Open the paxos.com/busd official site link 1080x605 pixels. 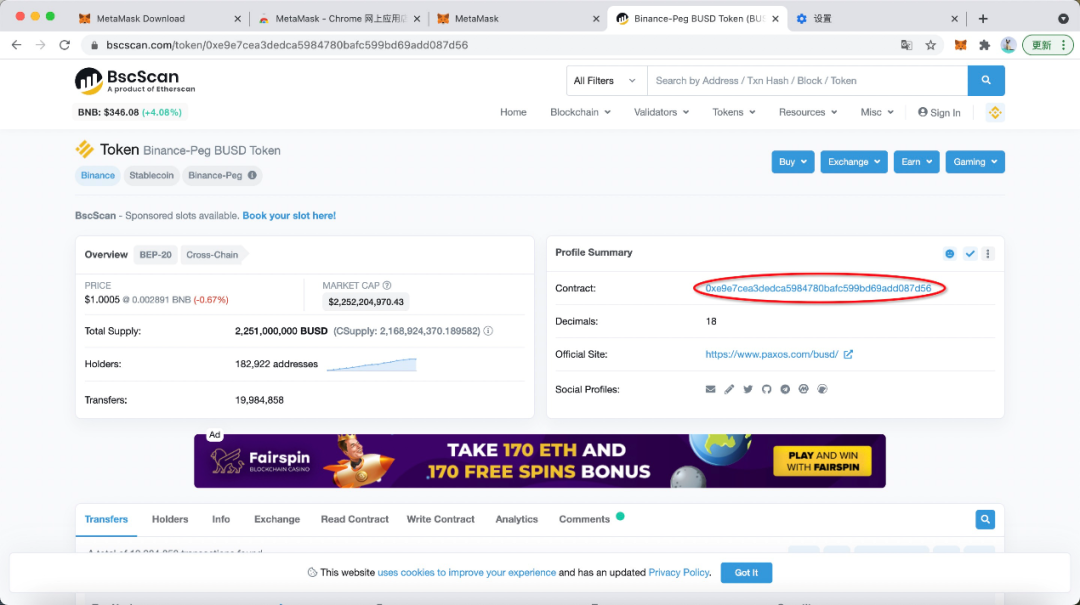coord(771,354)
